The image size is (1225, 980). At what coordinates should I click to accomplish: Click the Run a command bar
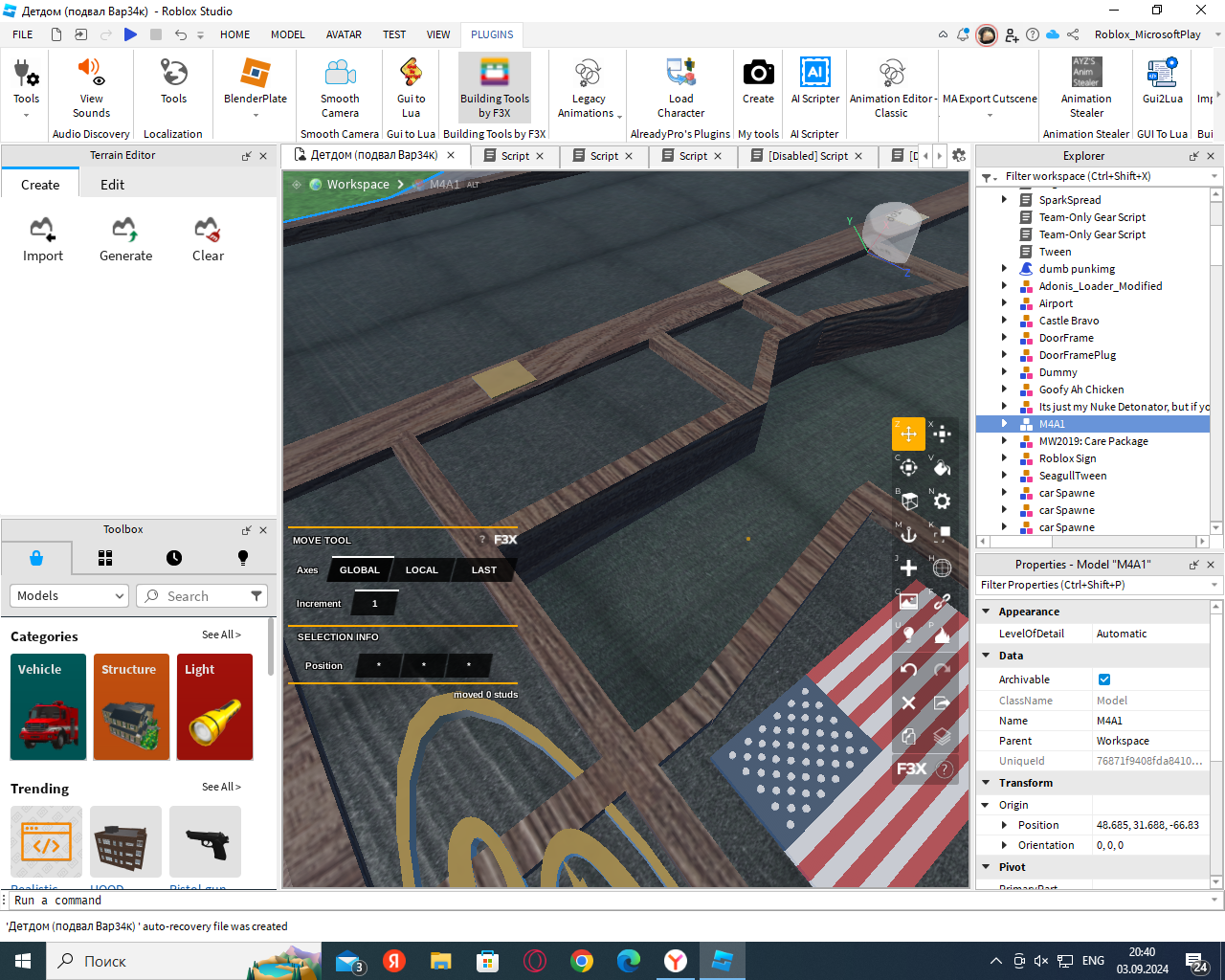(612, 901)
